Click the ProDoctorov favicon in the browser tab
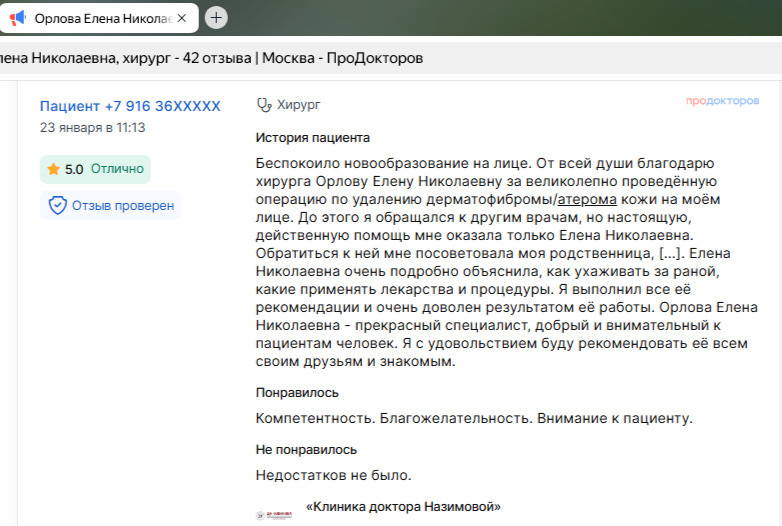This screenshot has width=782, height=526. click(17, 18)
